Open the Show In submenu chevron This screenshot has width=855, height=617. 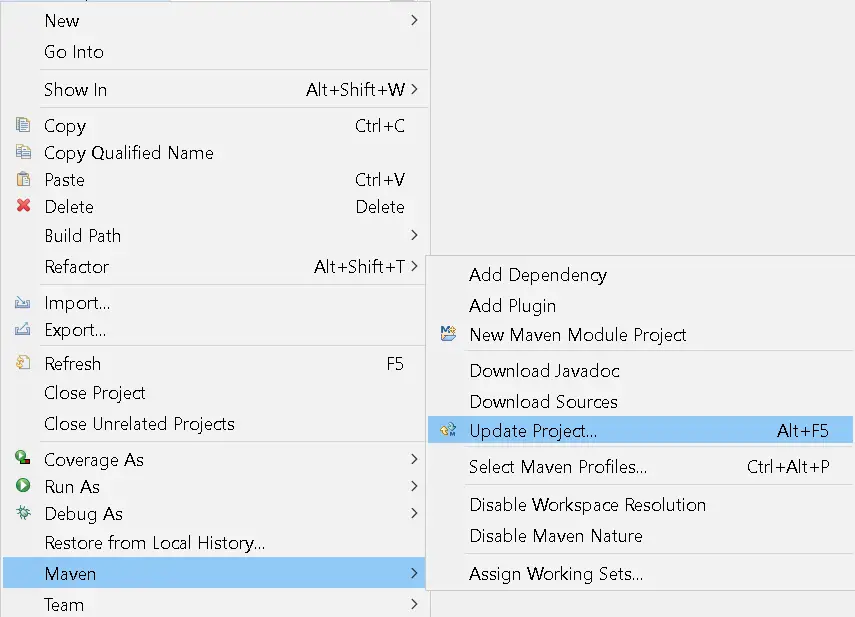[x=414, y=89]
